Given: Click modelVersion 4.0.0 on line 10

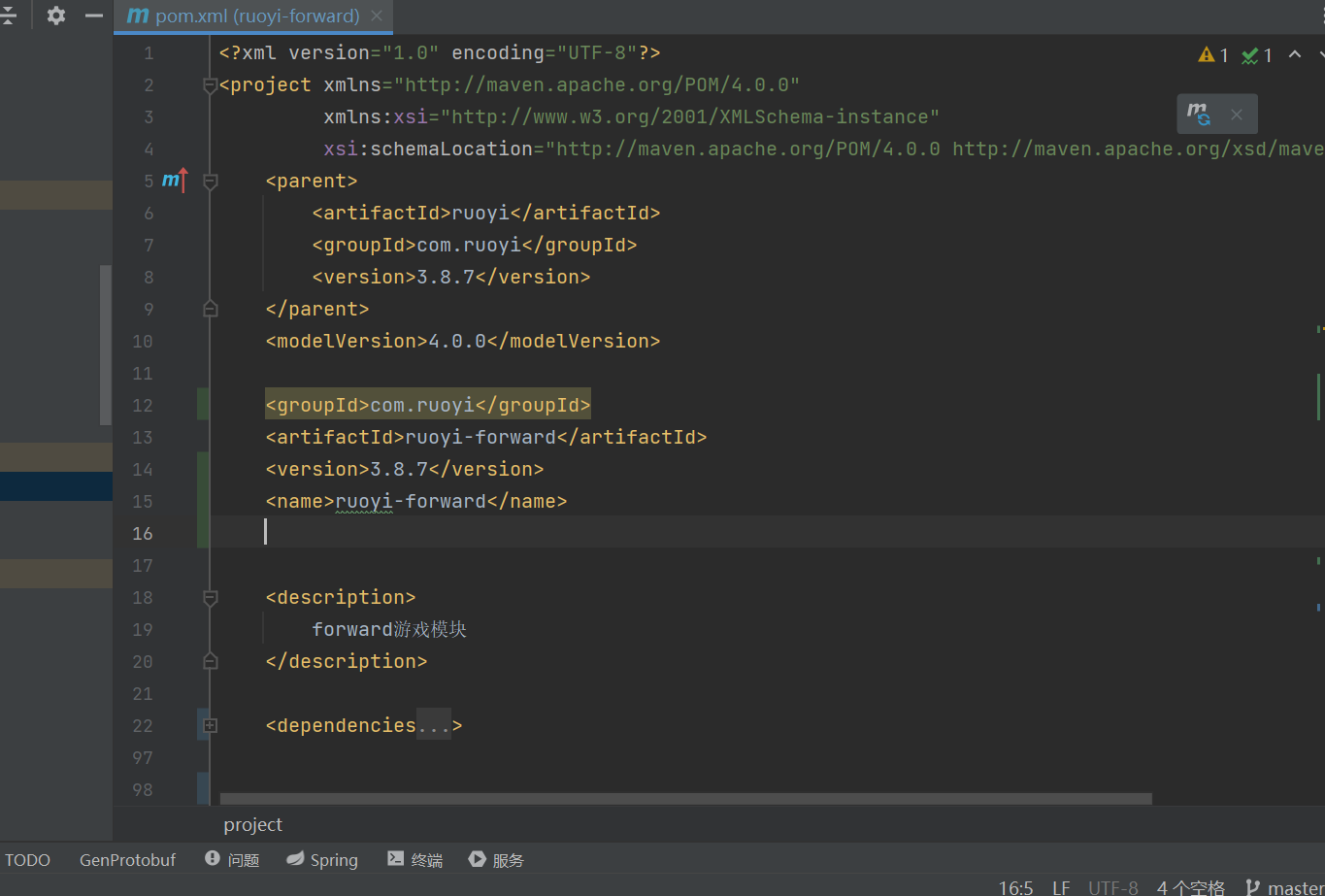Looking at the screenshot, I should 463,341.
